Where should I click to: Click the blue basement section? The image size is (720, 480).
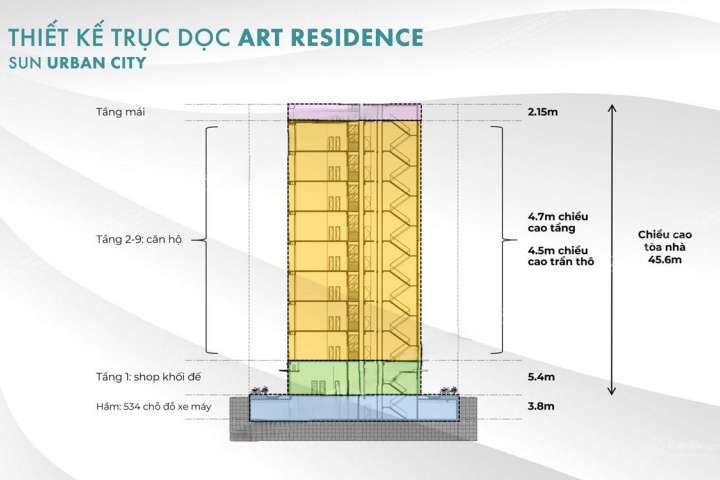tap(354, 408)
